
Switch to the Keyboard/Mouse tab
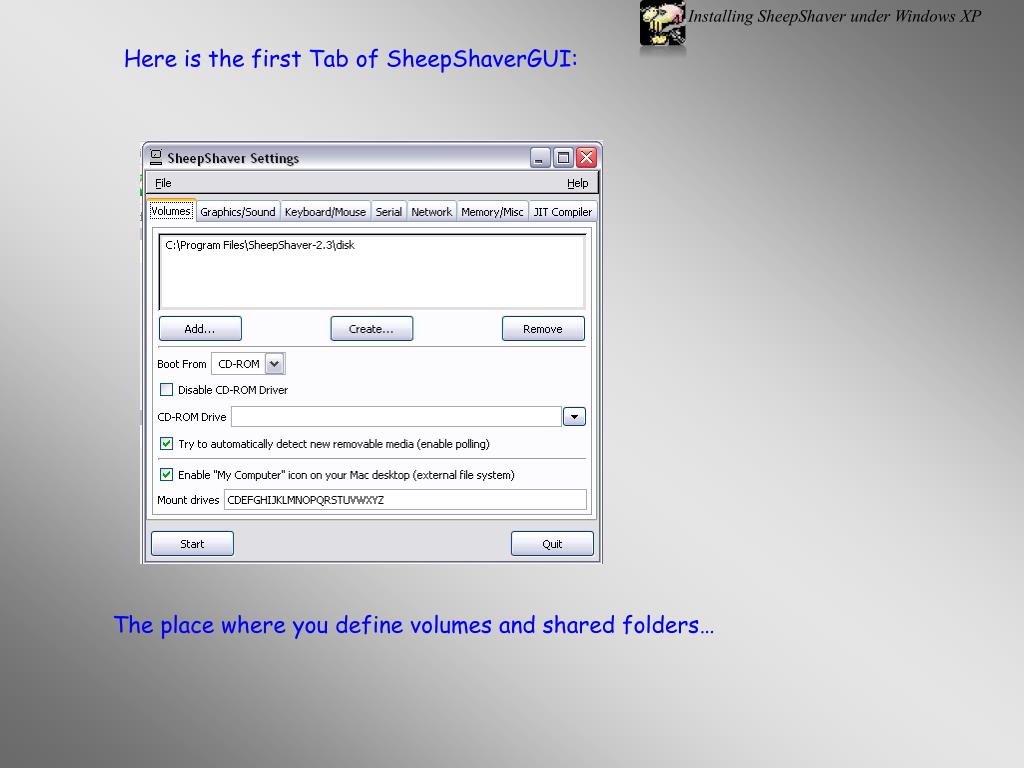pos(325,212)
